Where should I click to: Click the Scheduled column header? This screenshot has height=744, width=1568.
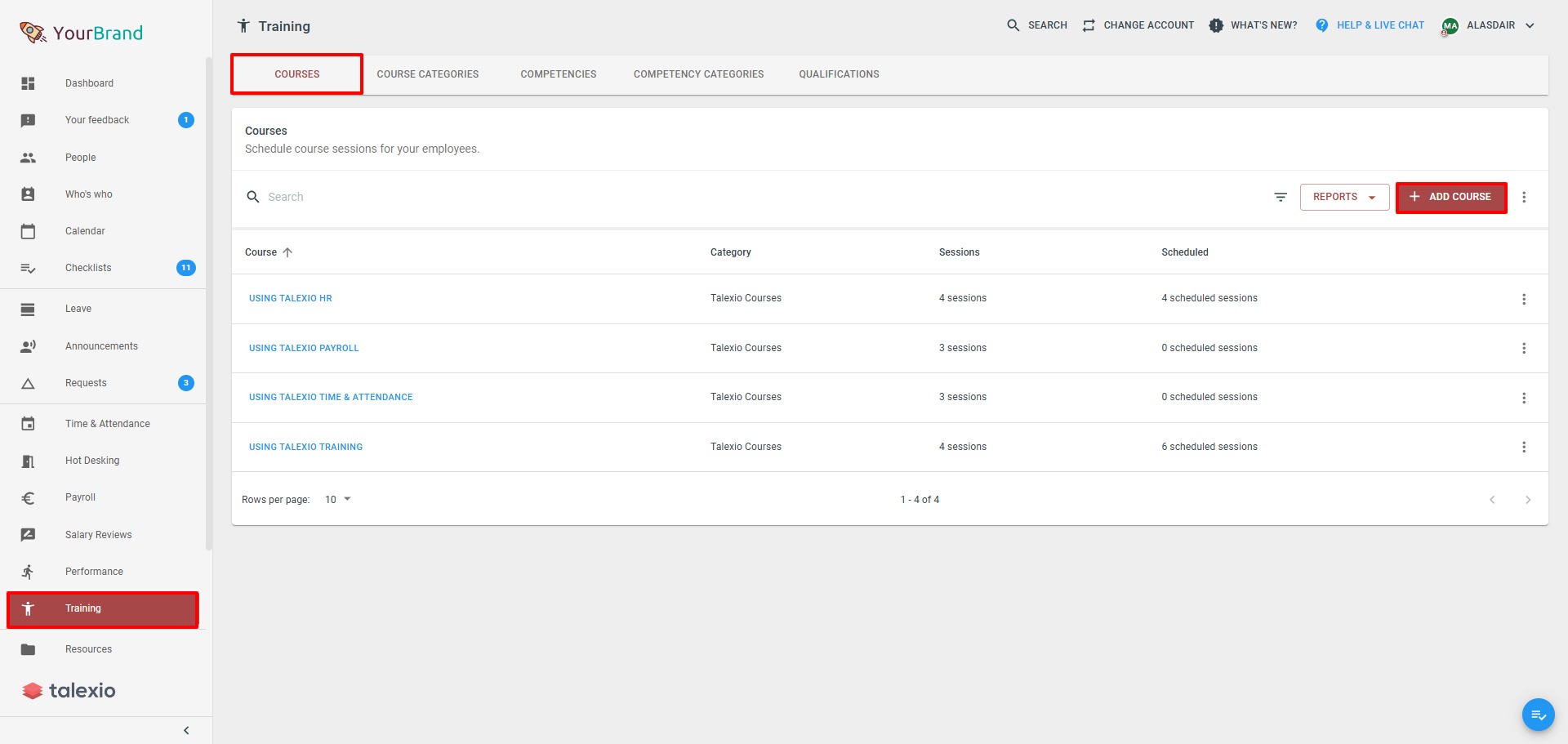click(1185, 252)
